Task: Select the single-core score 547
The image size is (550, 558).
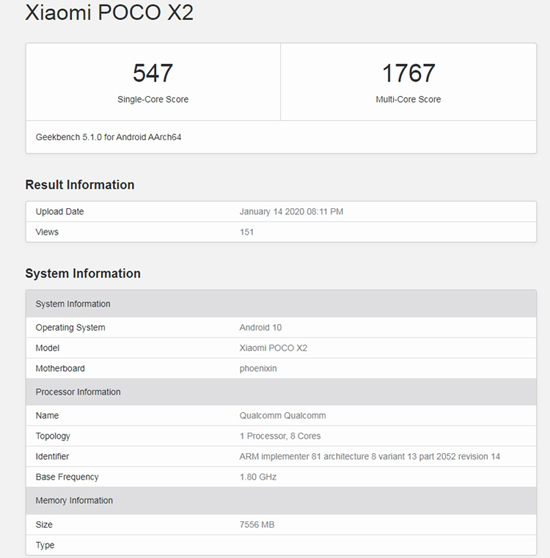Action: [153, 73]
